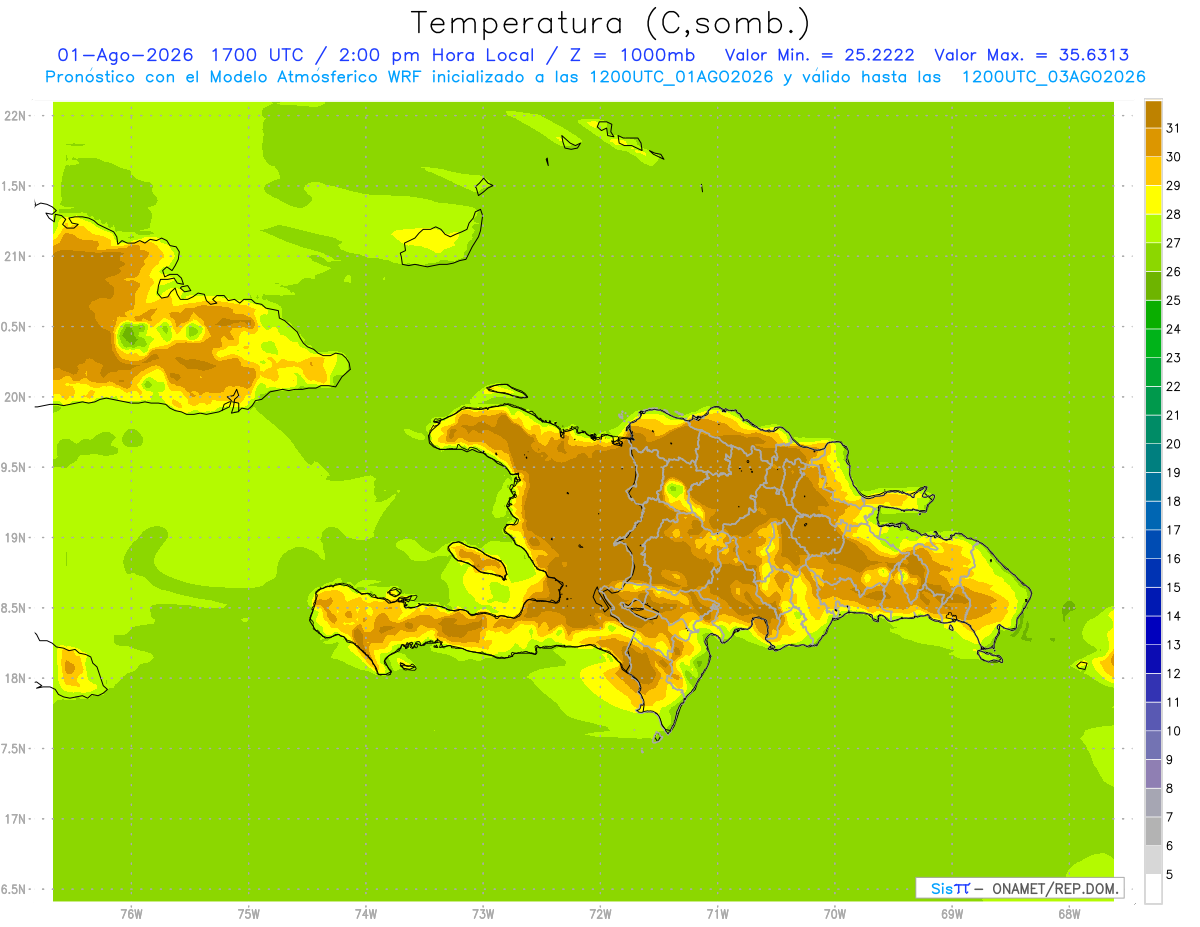This screenshot has height=927, width=1200.
Task: Pick the legend swatch between 29 and 30
Action: [x=1153, y=171]
